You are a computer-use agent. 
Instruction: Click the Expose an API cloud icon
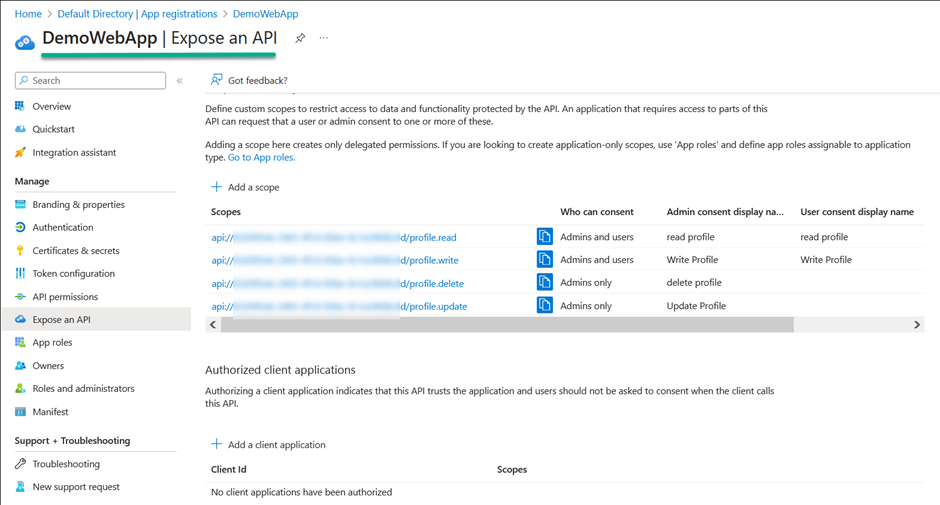[20, 319]
